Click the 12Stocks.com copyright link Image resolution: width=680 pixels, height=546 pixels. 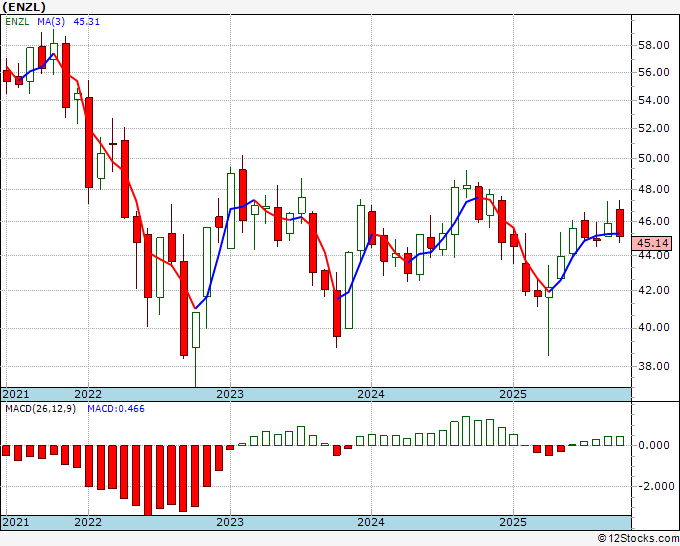tap(638, 539)
